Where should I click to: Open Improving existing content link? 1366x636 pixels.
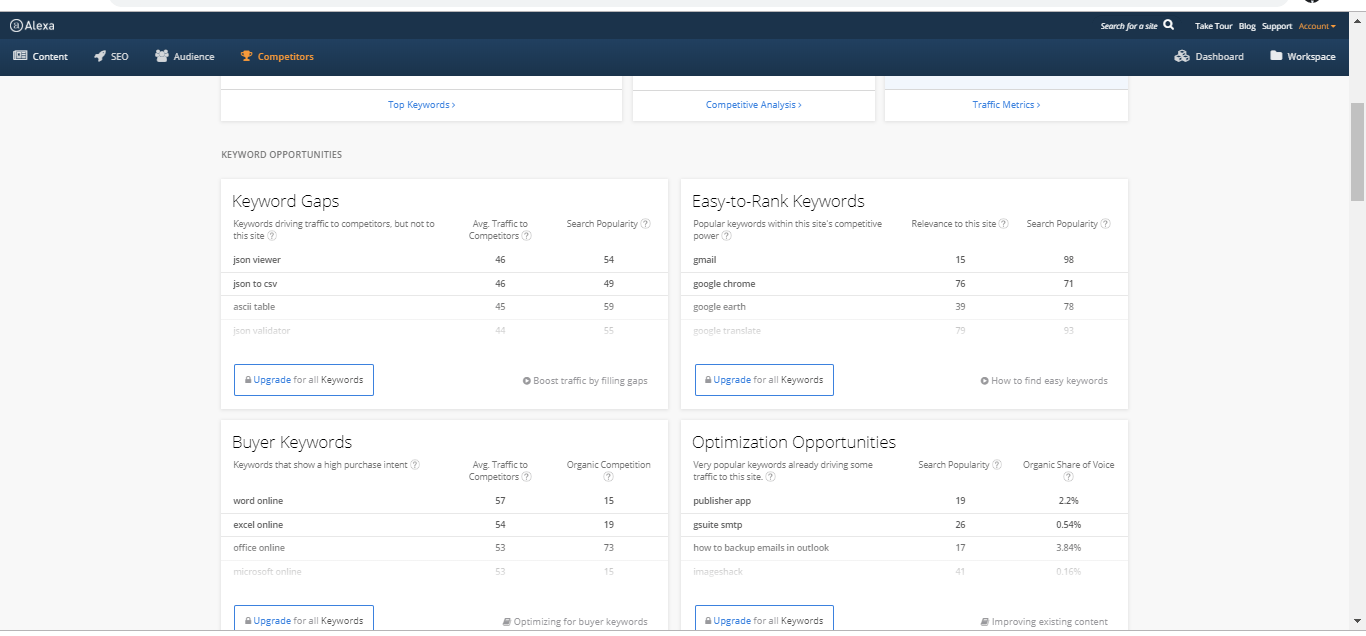pyautogui.click(x=1044, y=622)
